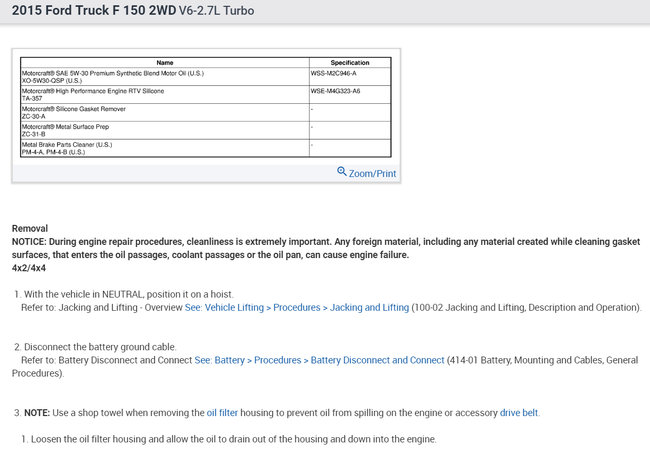Click the magnifier icon beside Zoom/Print
The image size is (650, 454).
pyautogui.click(x=342, y=171)
